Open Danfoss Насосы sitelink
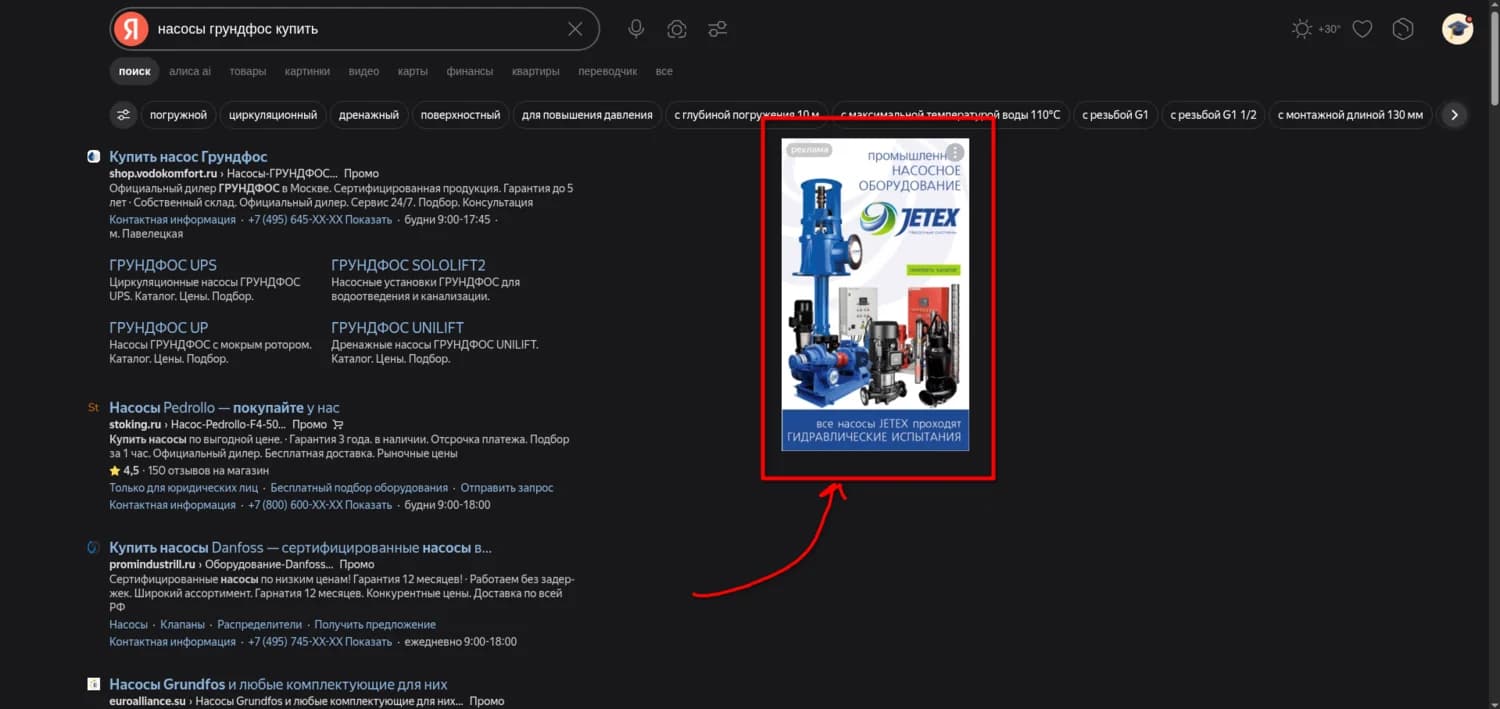Image resolution: width=1500 pixels, height=709 pixels. pos(129,625)
